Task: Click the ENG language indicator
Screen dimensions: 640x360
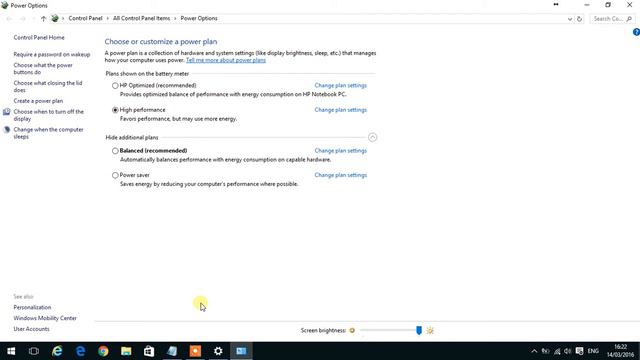Action: pyautogui.click(x=593, y=351)
